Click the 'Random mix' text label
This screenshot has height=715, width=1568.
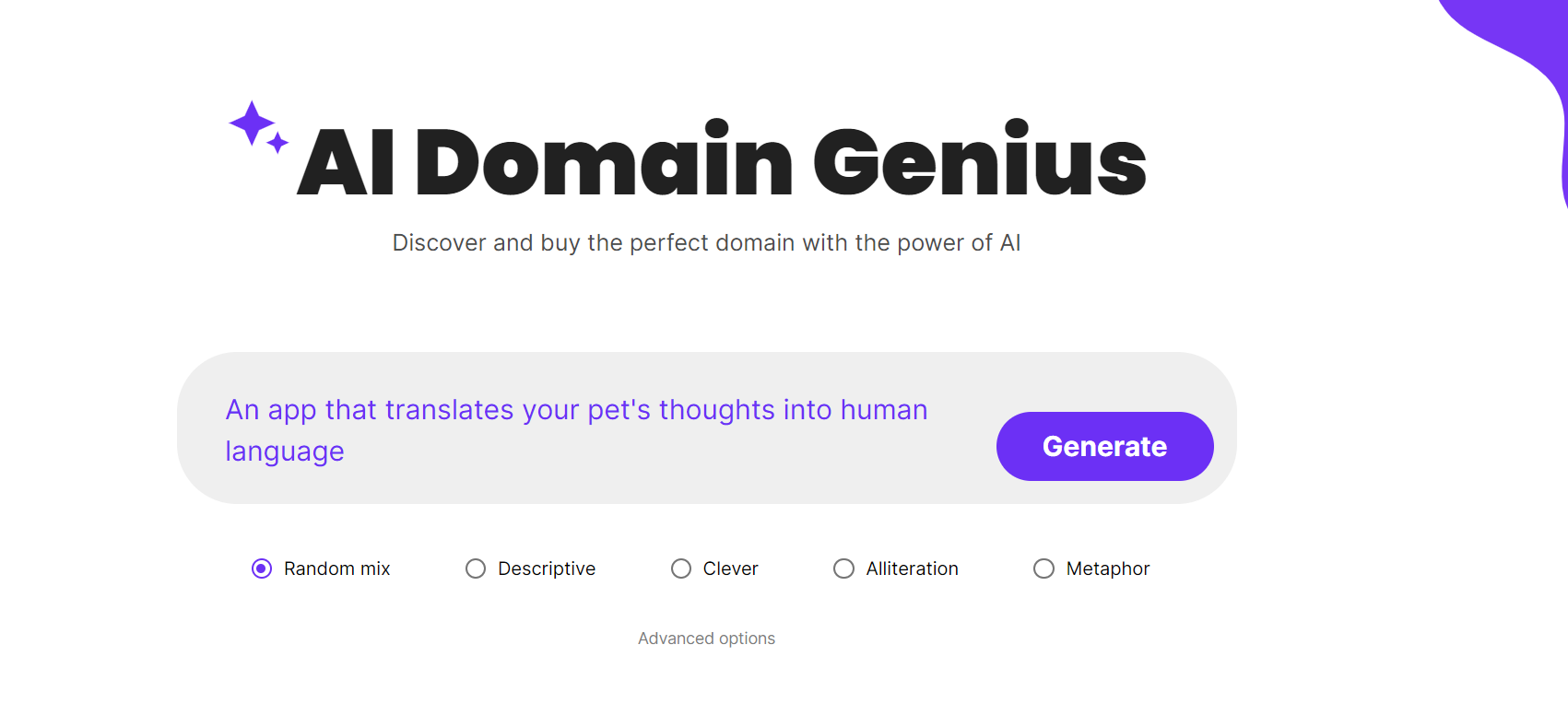point(336,568)
